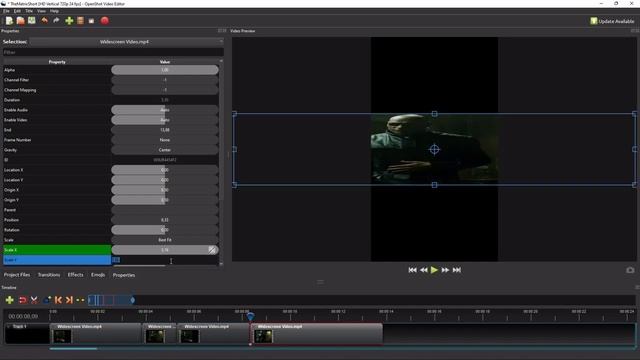Create a new project with toolbar icon
Viewport: 640px width, 360px height.
[x=9, y=20]
